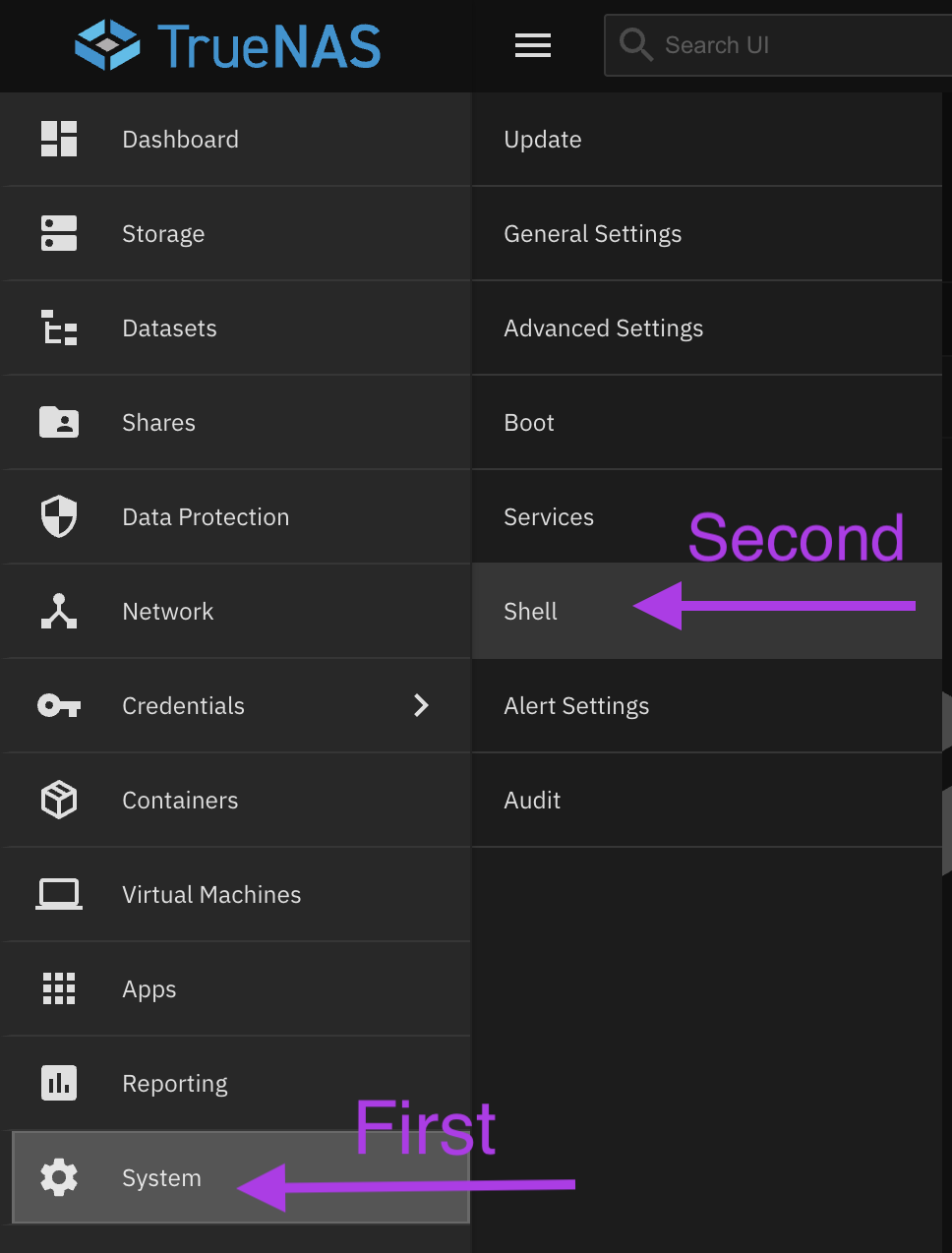Click the Shares folder icon
This screenshot has height=1253, width=952.
(x=59, y=422)
